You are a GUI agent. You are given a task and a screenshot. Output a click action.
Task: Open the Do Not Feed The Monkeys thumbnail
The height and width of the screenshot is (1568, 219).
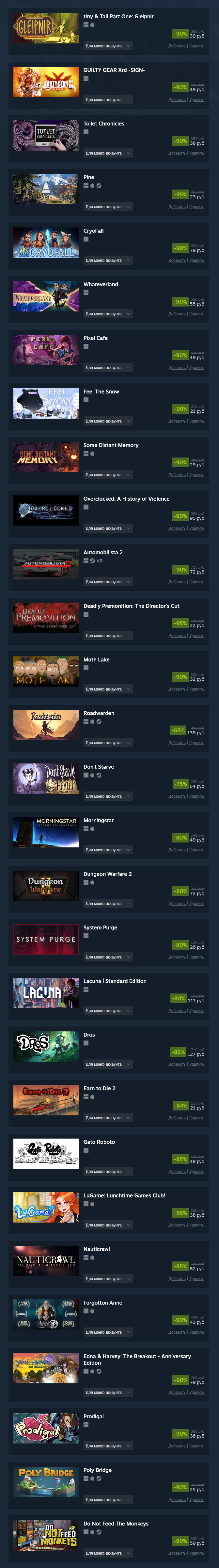click(x=46, y=1535)
